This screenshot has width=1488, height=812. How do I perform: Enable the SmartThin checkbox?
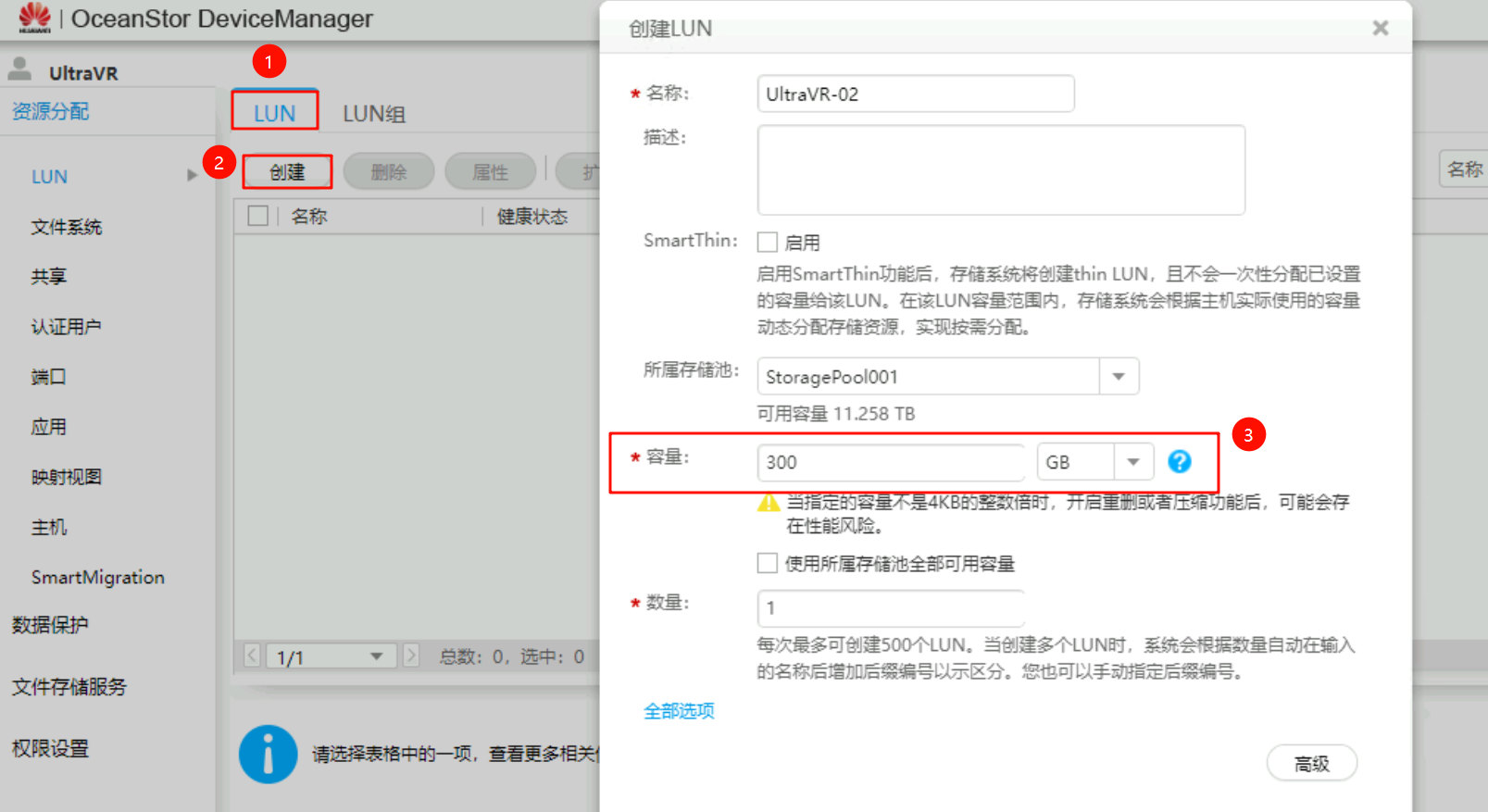point(767,243)
